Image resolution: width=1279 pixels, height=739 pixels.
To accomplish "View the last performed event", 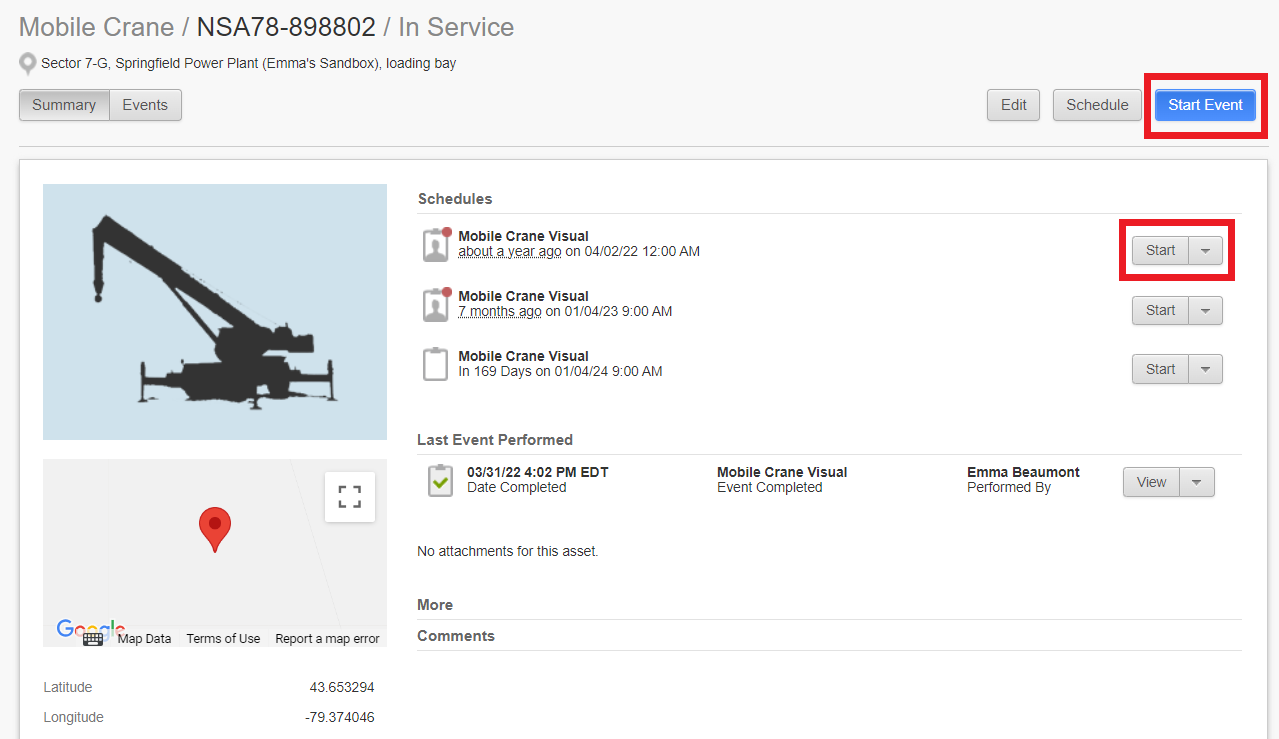I will 1151,482.
